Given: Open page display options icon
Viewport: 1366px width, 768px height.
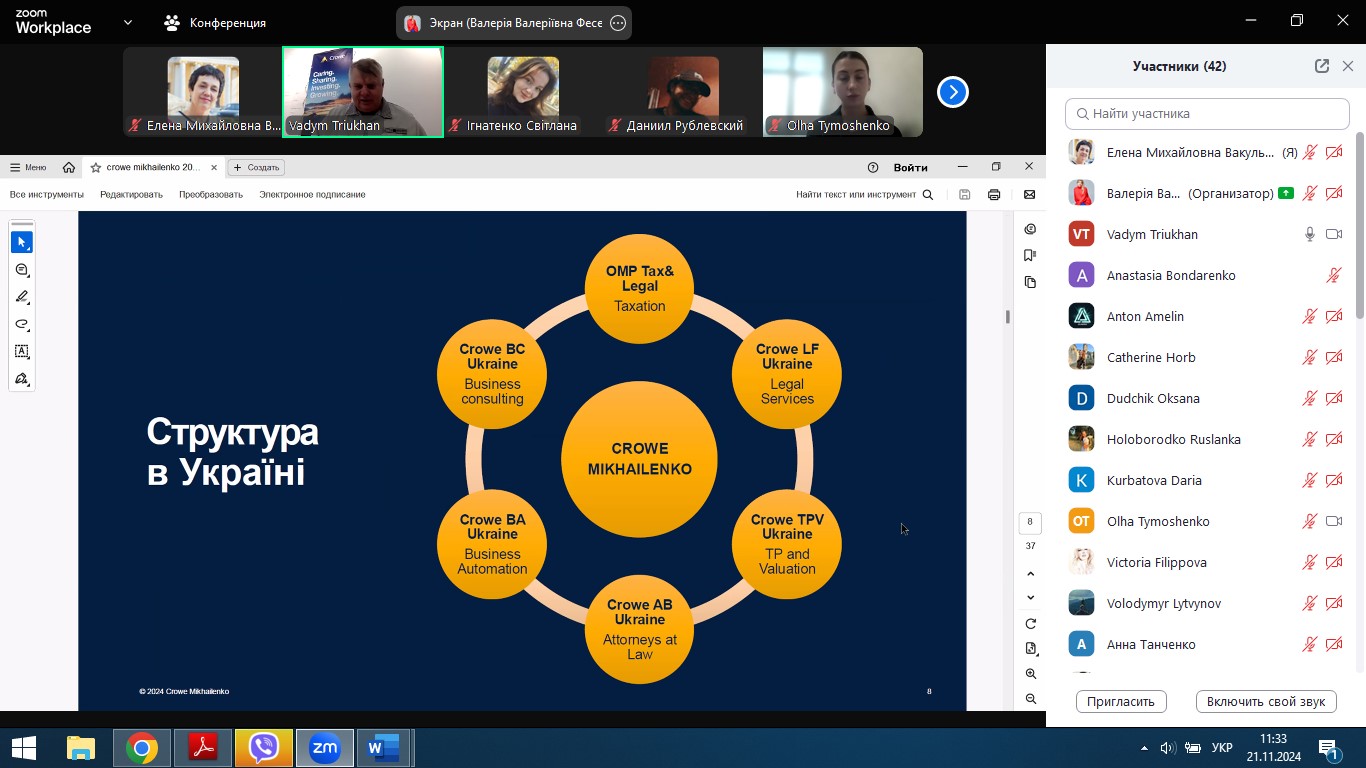Looking at the screenshot, I should [x=1030, y=648].
